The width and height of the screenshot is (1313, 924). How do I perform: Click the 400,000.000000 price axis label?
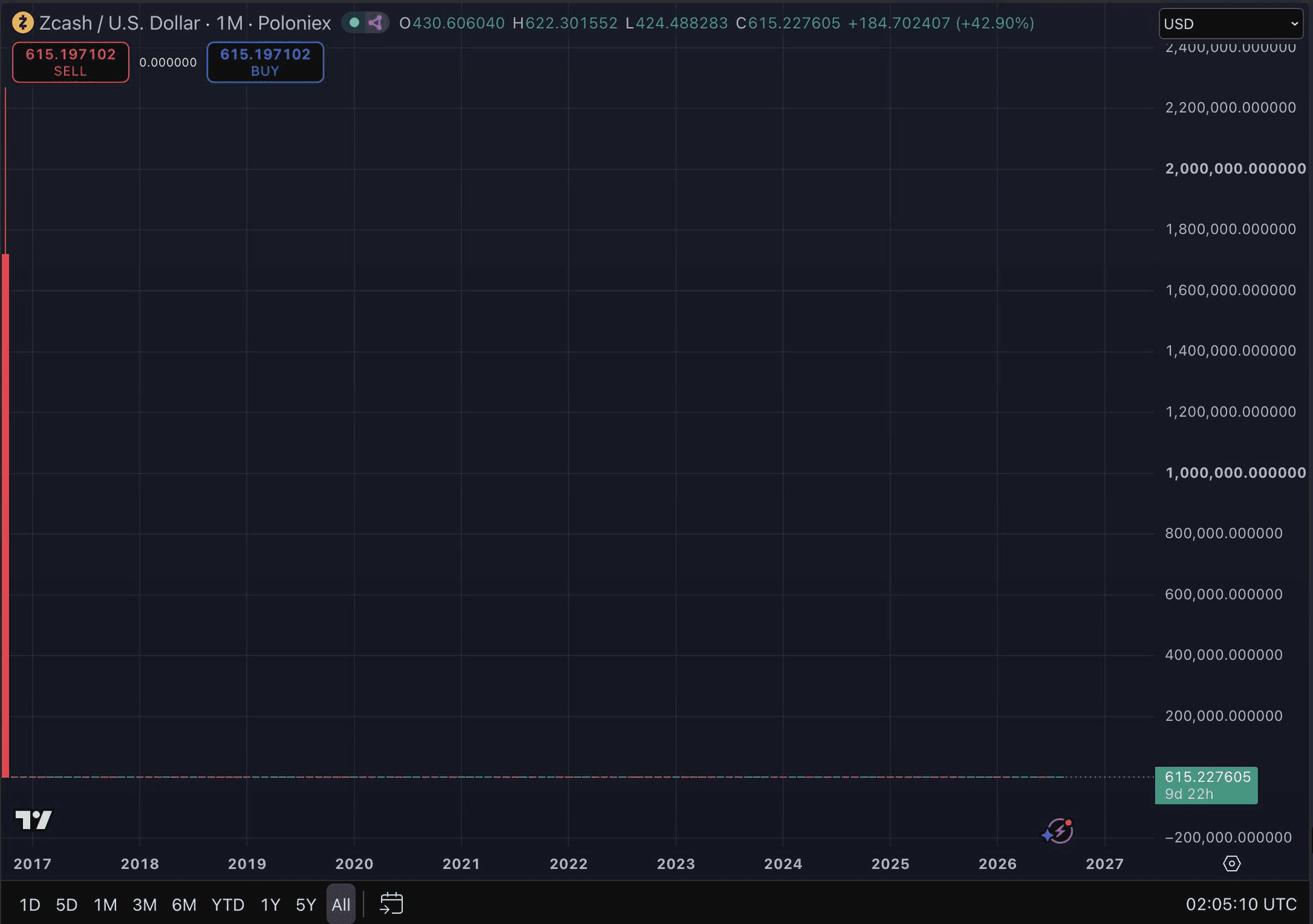click(x=1224, y=655)
